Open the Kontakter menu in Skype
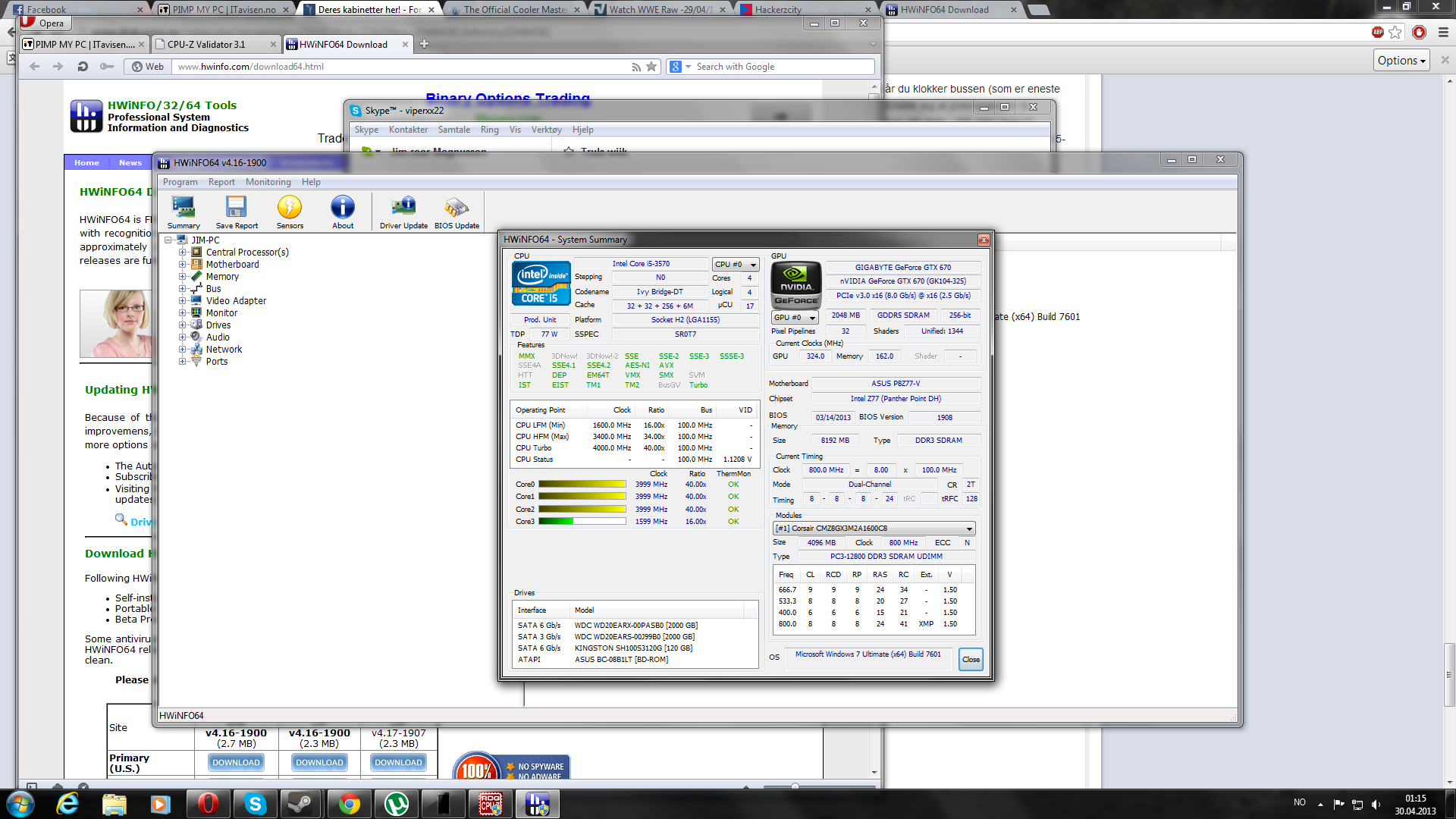Viewport: 1456px width, 819px height. coord(408,130)
